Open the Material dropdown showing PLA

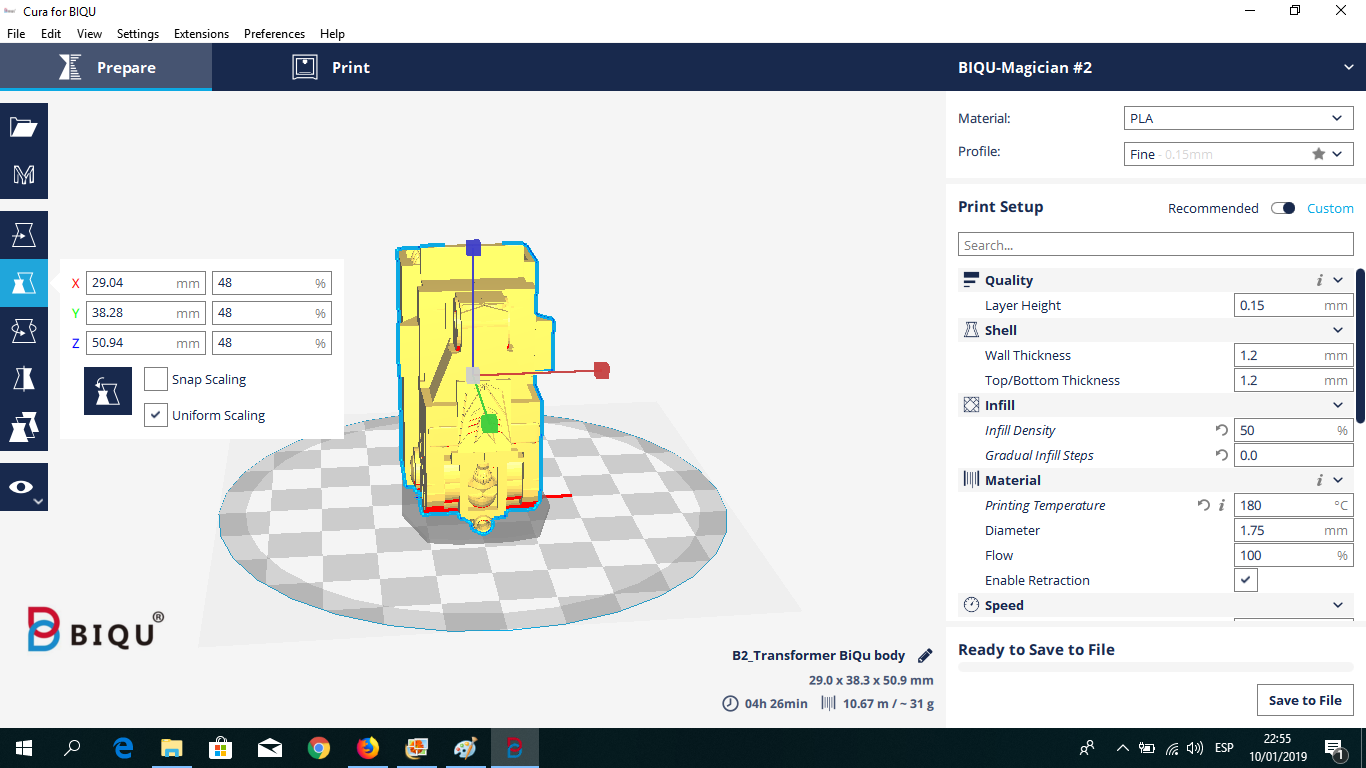(x=1239, y=118)
